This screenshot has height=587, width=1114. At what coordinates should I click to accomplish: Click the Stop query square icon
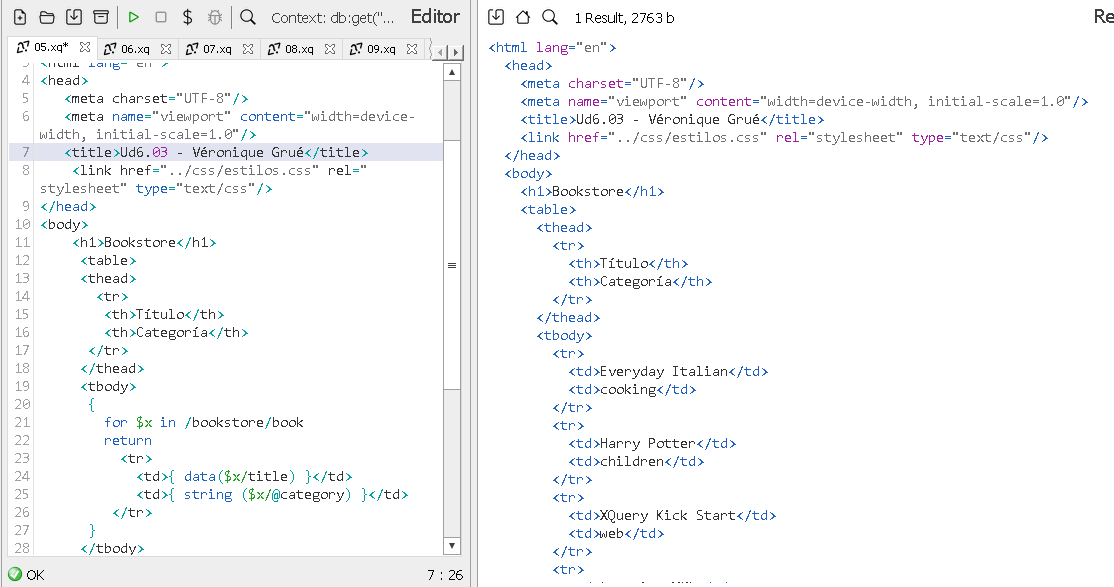coord(160,17)
